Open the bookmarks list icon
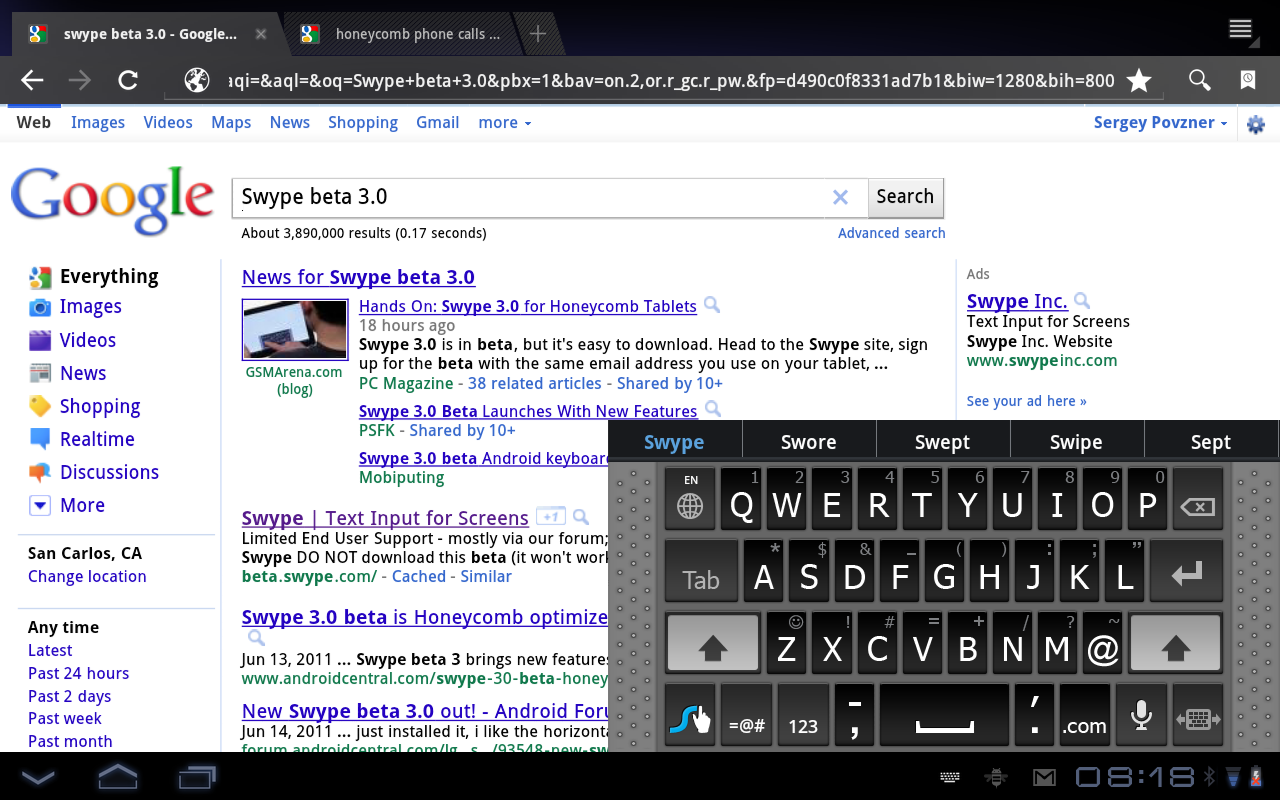Screen dimensions: 1280x800 pos(1248,81)
